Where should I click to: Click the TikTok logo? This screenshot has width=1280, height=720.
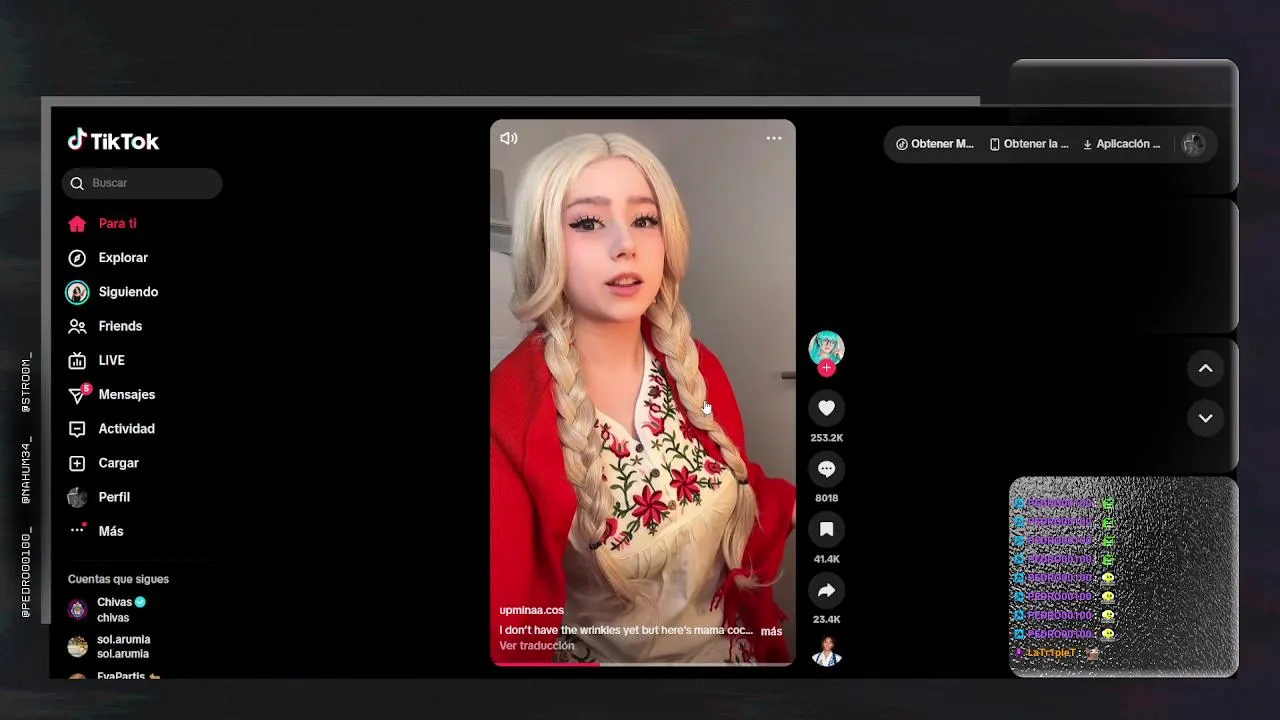pos(113,141)
